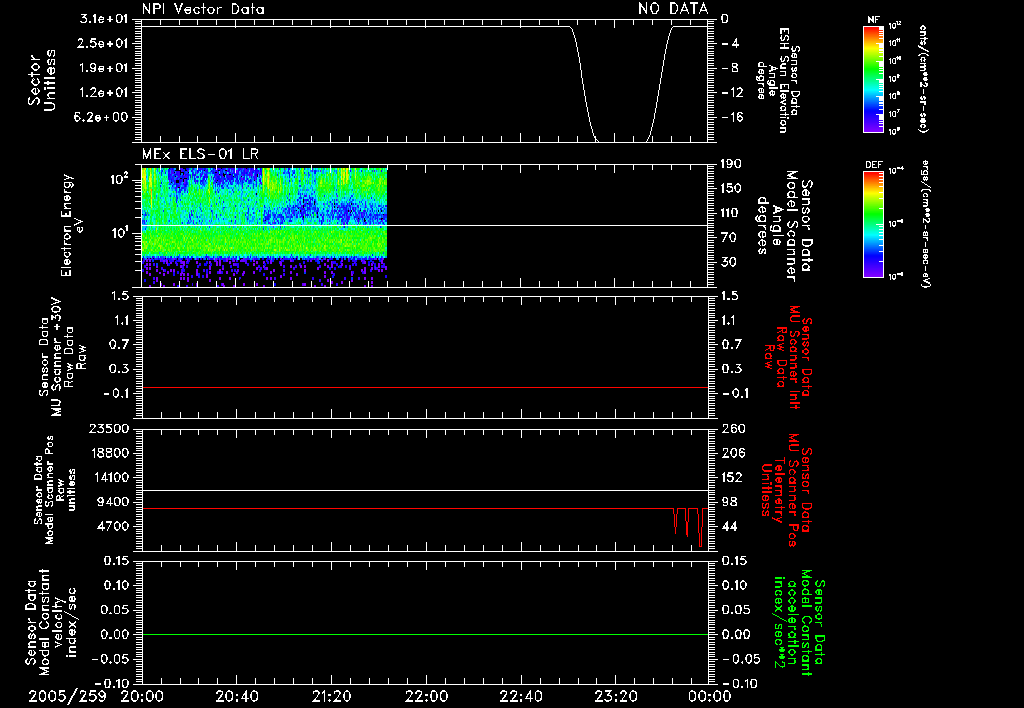
Task: Click the "18800" scanner position axis value
Action: coord(108,453)
